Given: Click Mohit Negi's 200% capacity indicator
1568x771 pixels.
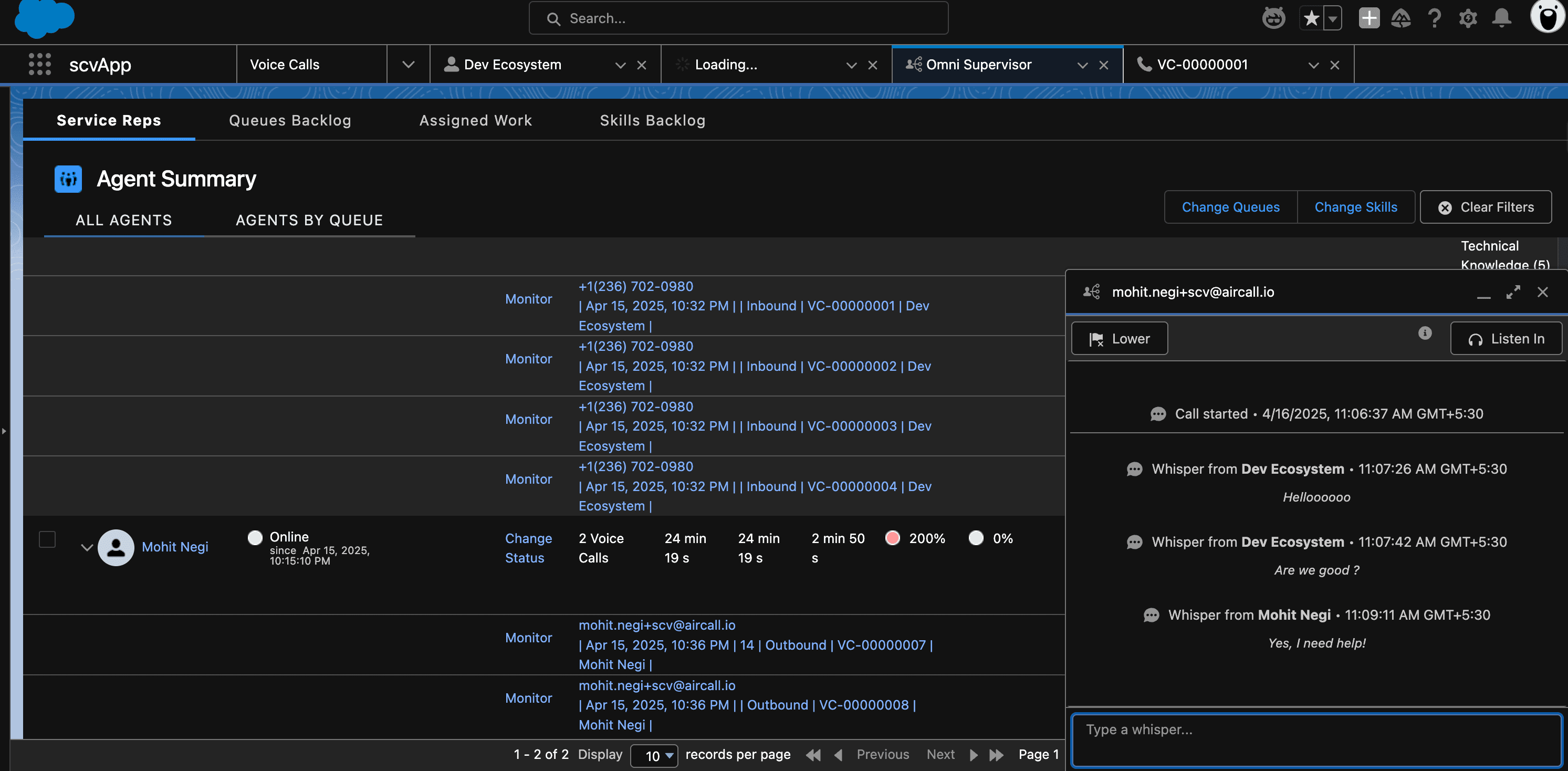Looking at the screenshot, I should (x=915, y=538).
